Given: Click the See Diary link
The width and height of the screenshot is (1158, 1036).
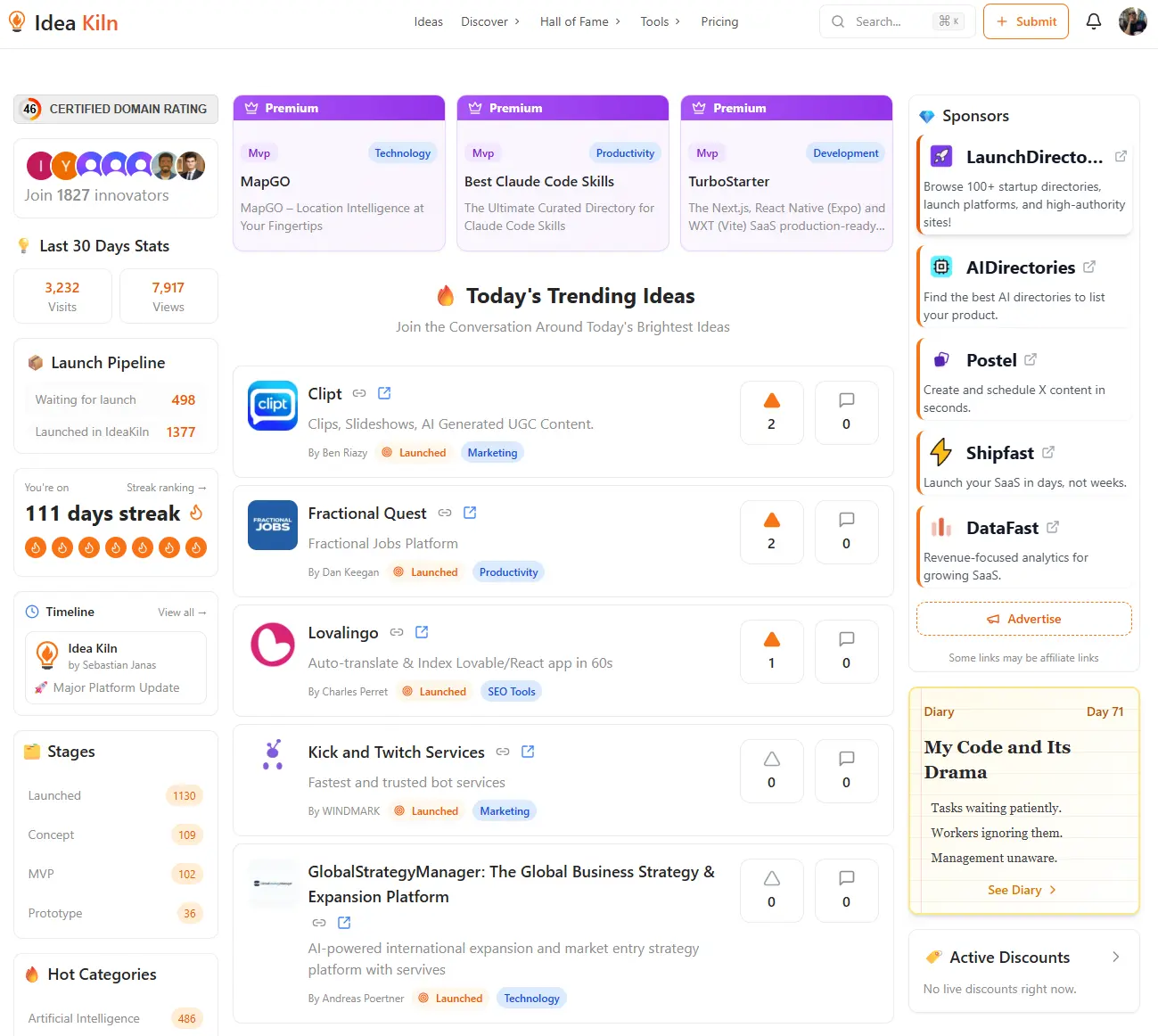Looking at the screenshot, I should coord(1022,890).
